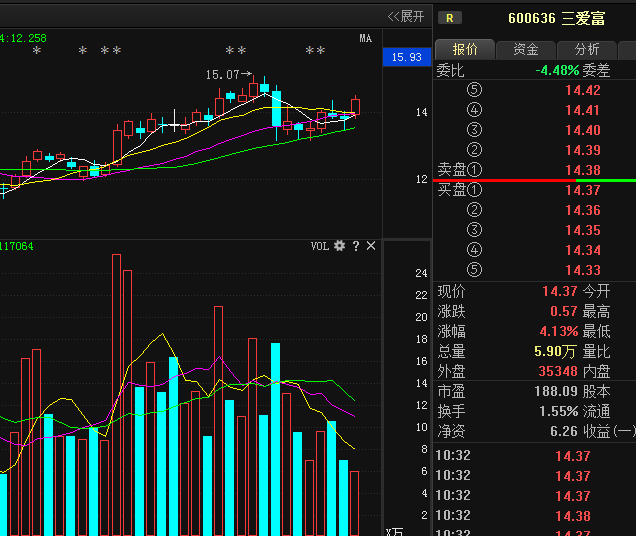
Task: Click the 市盈 value 188.09
Action: click(x=556, y=391)
